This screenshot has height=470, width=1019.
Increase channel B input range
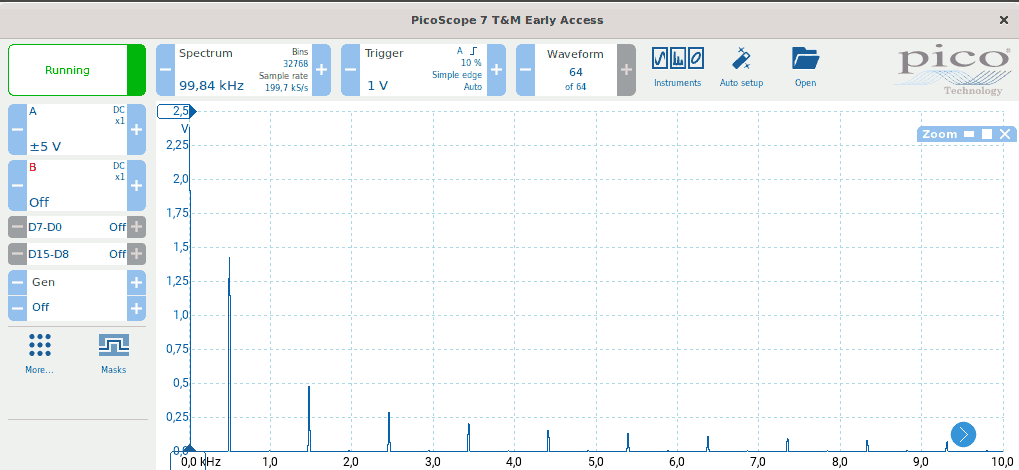[x=136, y=185]
